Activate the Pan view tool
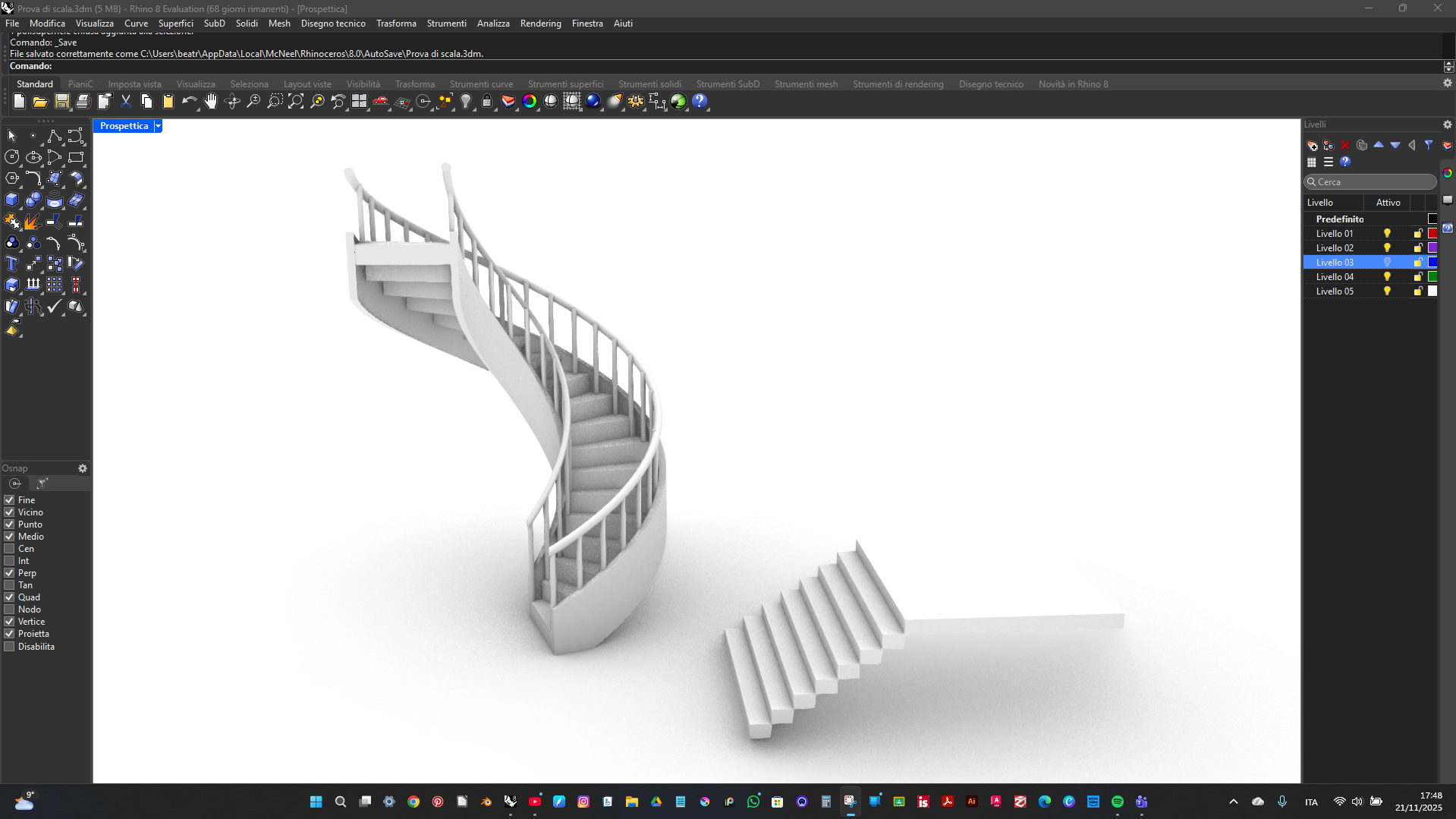The height and width of the screenshot is (819, 1456). tap(211, 101)
